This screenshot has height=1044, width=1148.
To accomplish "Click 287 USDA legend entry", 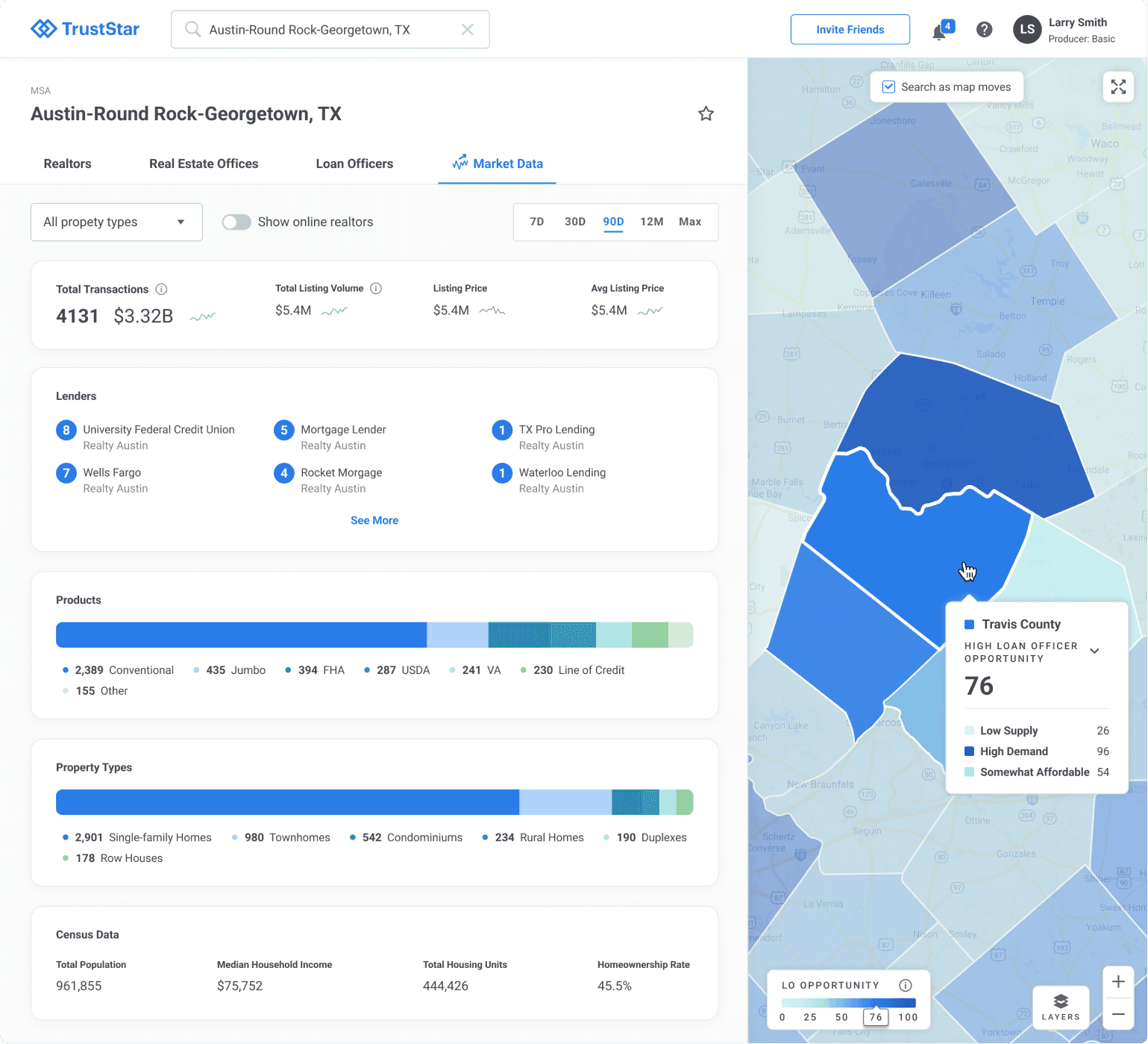I will [x=397, y=670].
